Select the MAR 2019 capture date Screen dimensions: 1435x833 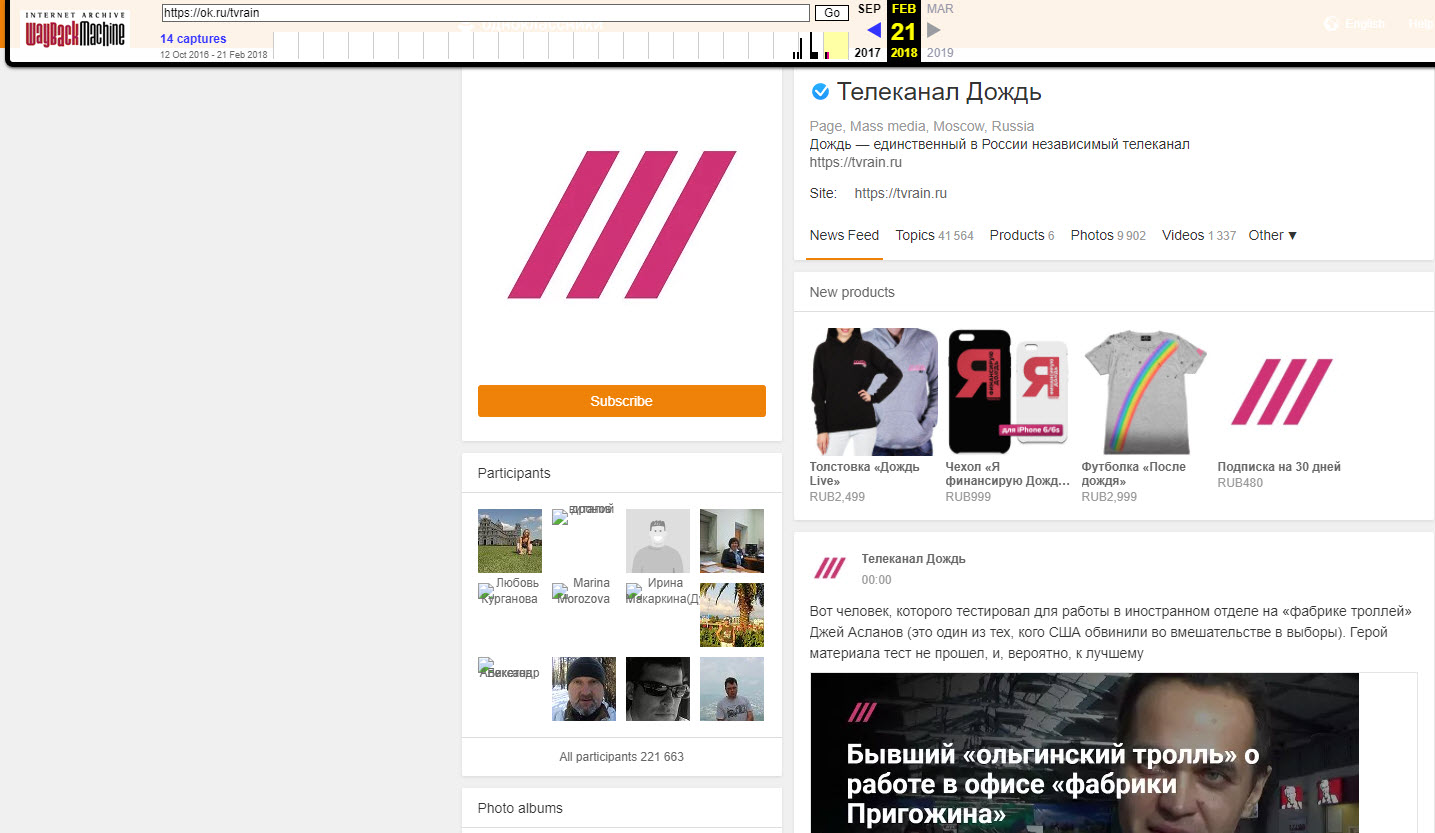[x=940, y=30]
